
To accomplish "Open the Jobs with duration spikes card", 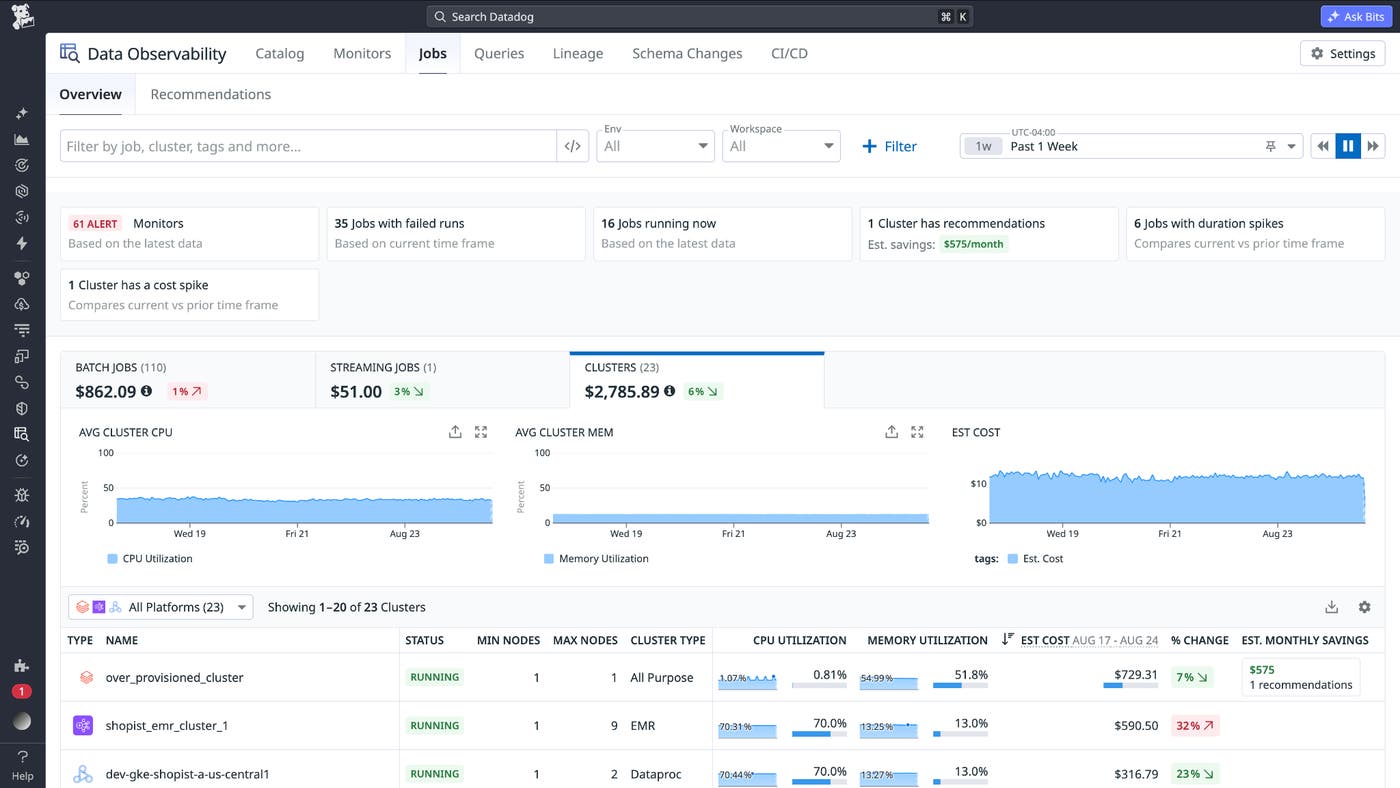I will (x=1255, y=234).
